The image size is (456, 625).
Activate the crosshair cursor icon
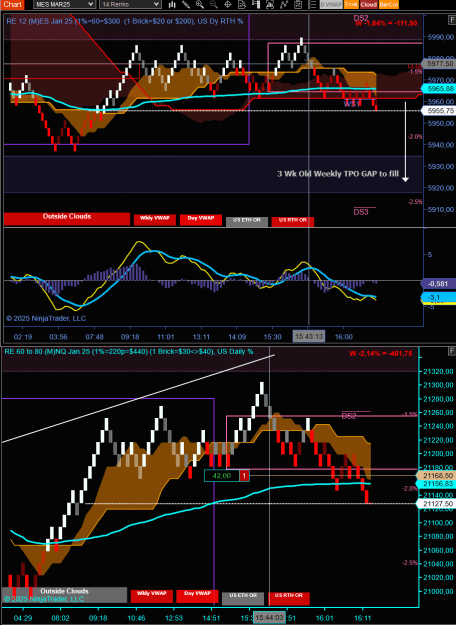[x=228, y=4]
